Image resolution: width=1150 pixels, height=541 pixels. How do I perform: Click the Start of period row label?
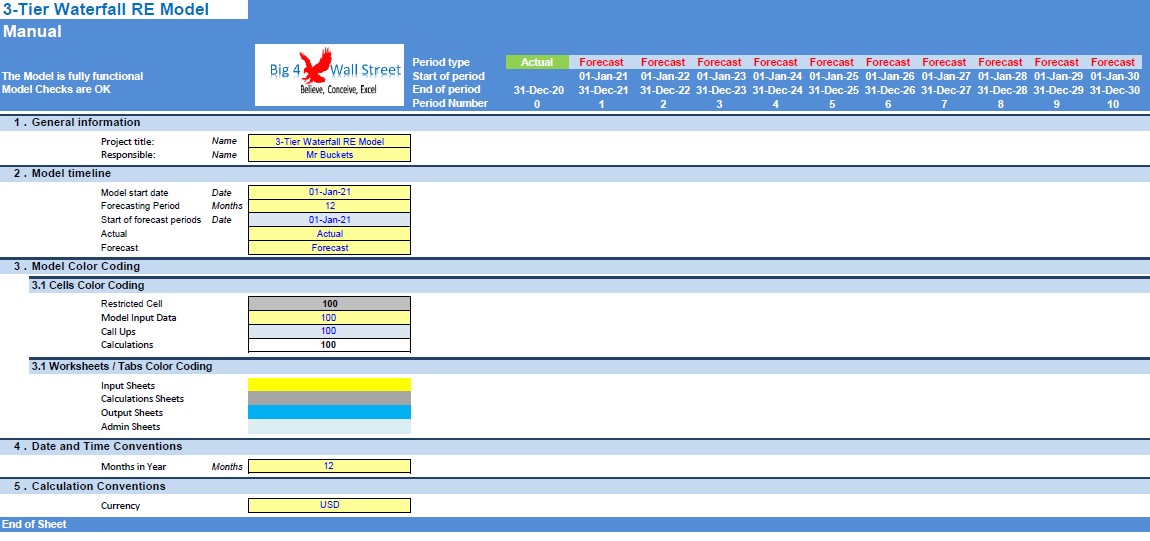[449, 76]
